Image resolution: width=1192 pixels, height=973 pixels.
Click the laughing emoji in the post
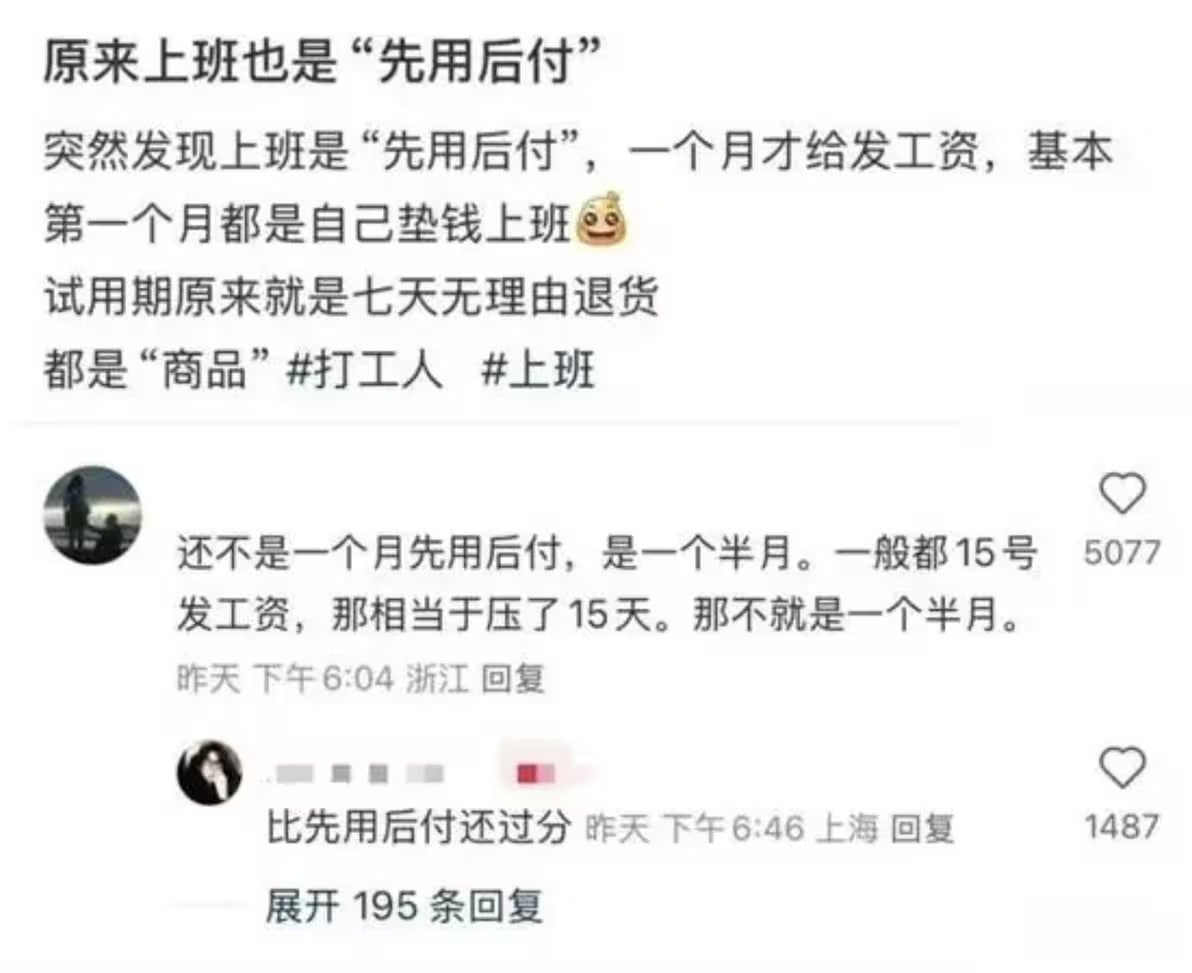click(604, 220)
